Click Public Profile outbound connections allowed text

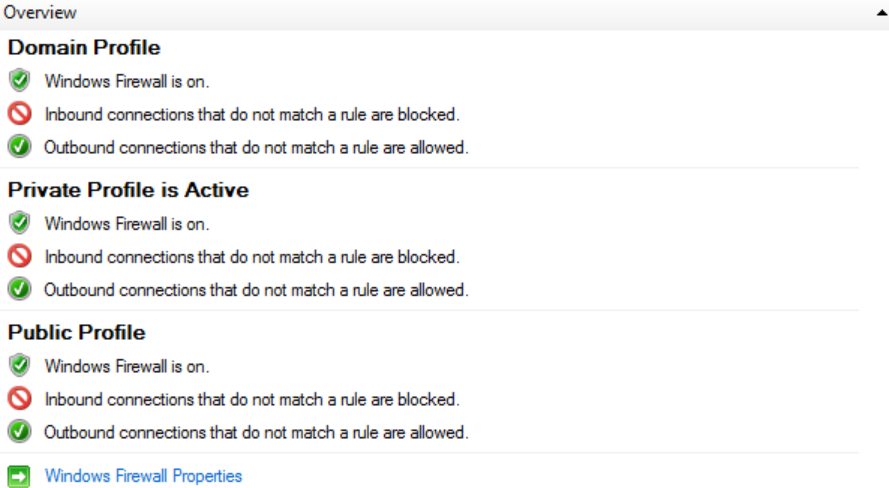256,433
